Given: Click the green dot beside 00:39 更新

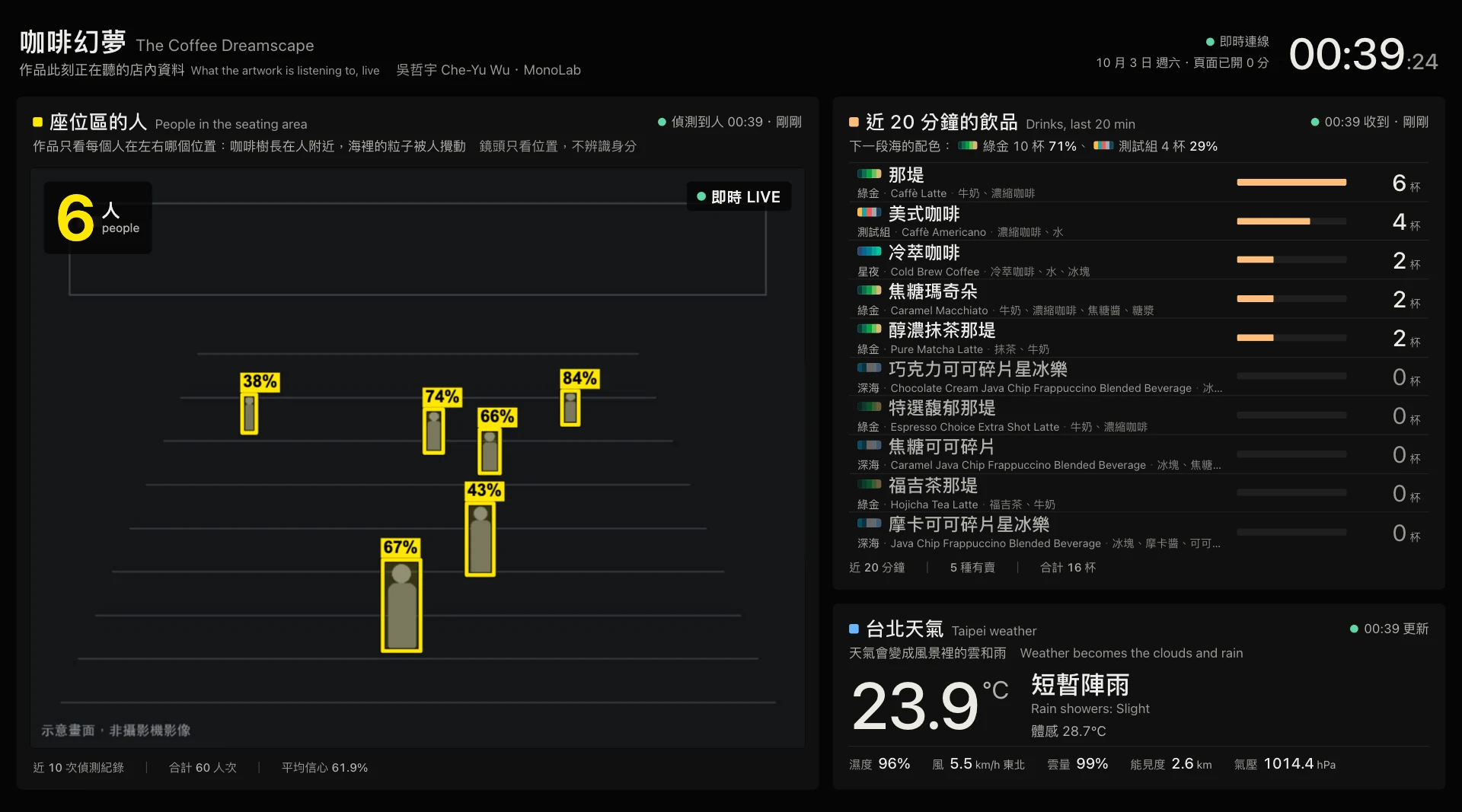Looking at the screenshot, I should pyautogui.click(x=1354, y=629).
